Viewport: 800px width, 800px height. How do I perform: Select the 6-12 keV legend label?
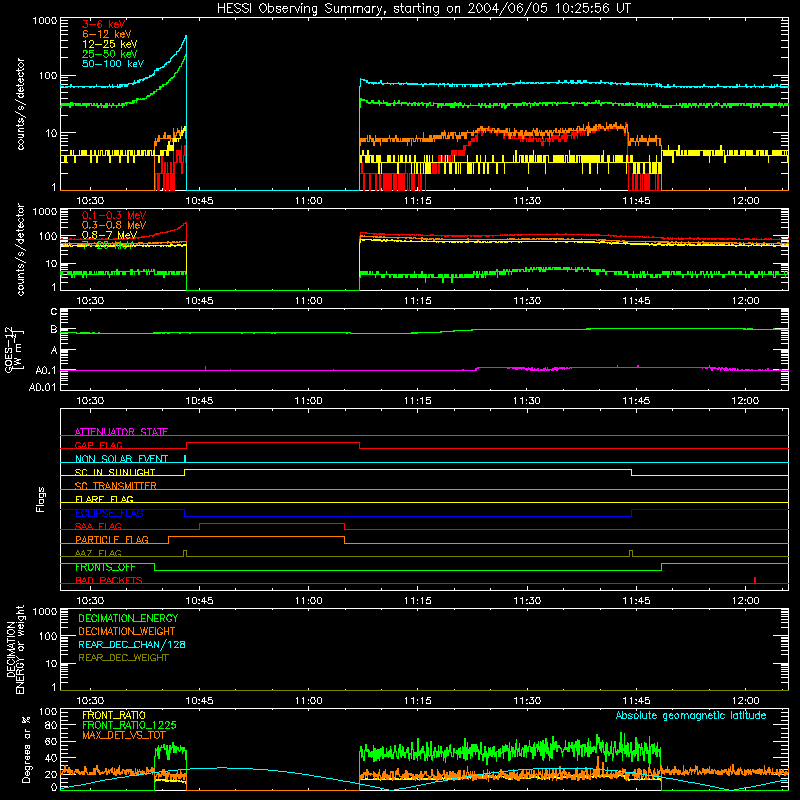point(107,34)
